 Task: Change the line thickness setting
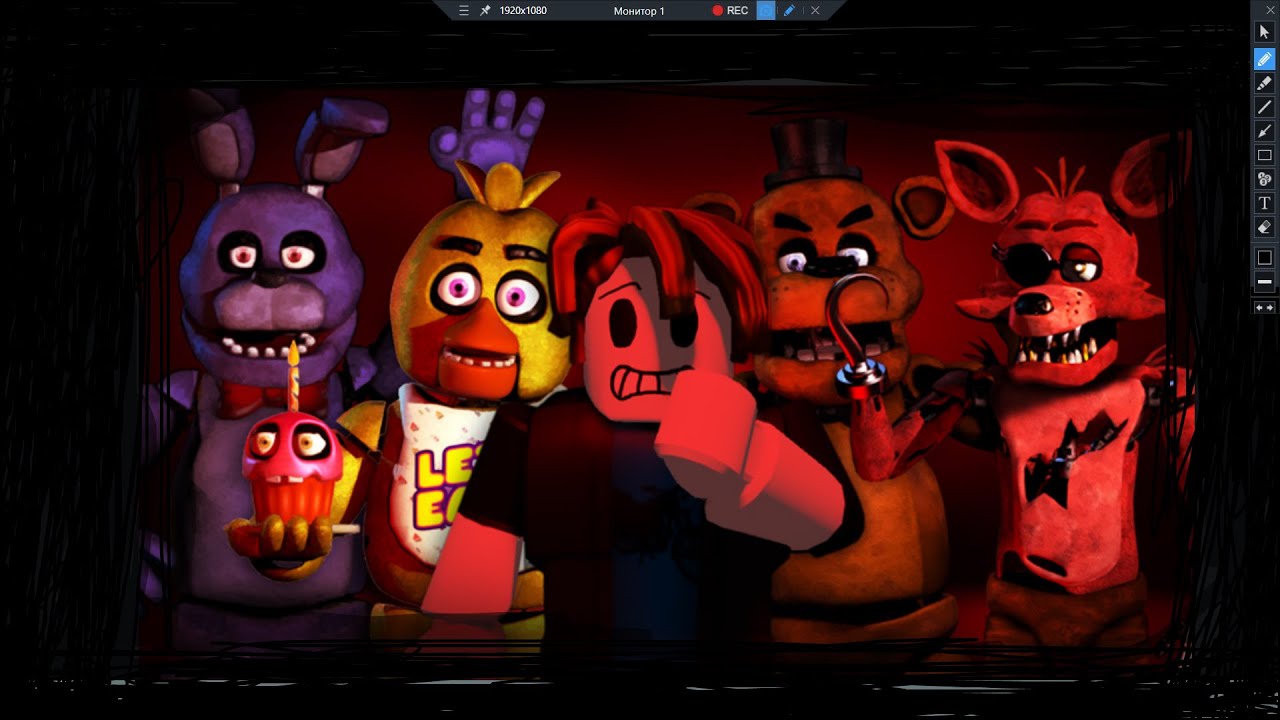click(1264, 282)
